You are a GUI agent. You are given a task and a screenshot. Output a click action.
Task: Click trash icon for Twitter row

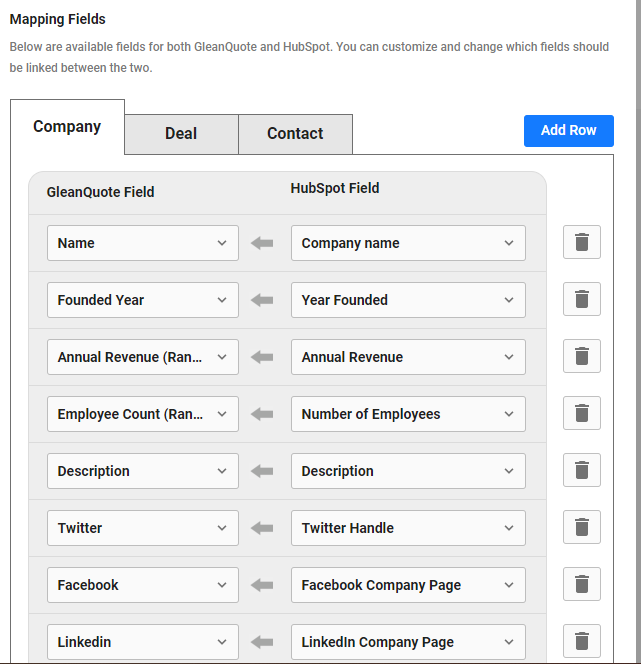[x=581, y=527]
